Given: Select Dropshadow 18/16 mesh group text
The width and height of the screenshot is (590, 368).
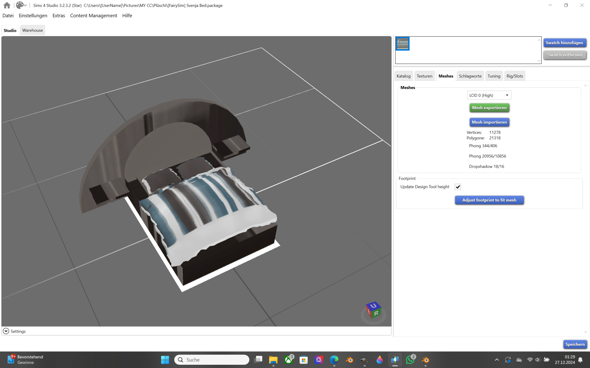Looking at the screenshot, I should tap(486, 166).
